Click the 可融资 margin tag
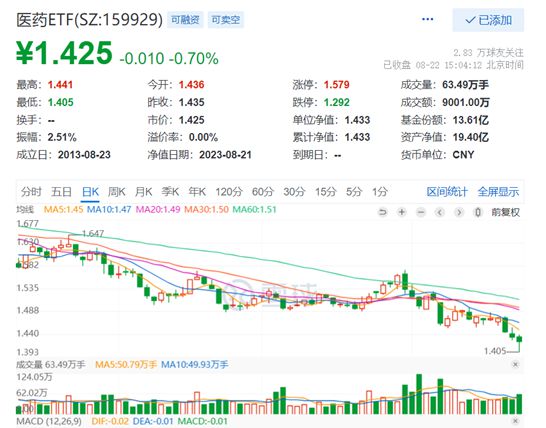 [185, 20]
